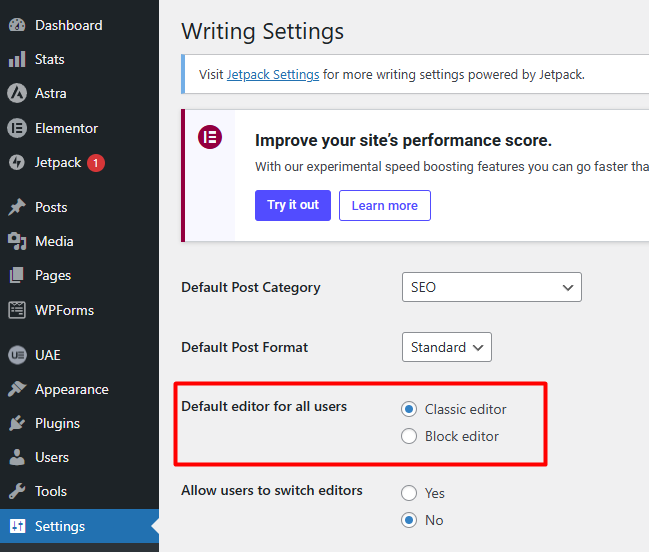
Task: Open the Default Post Category dropdown
Action: [491, 287]
